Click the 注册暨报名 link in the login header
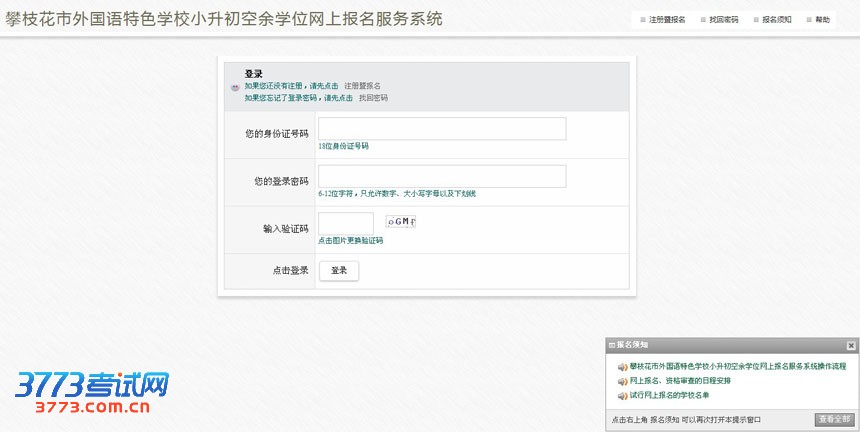 pyautogui.click(x=362, y=86)
